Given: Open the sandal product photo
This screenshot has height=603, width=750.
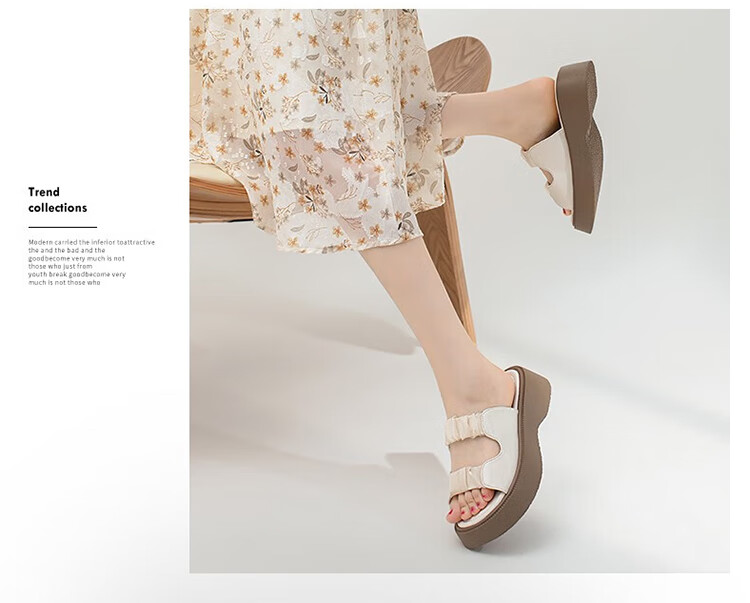Looking at the screenshot, I should coord(459,291).
